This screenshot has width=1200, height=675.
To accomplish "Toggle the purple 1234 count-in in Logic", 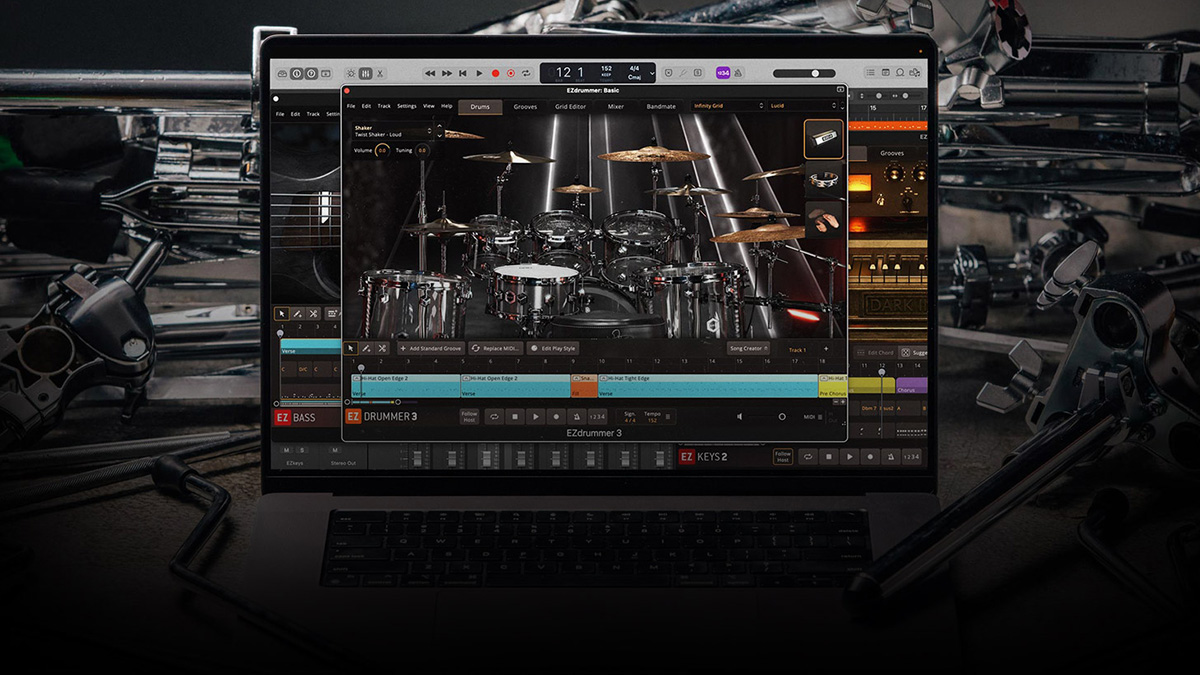I will point(723,73).
